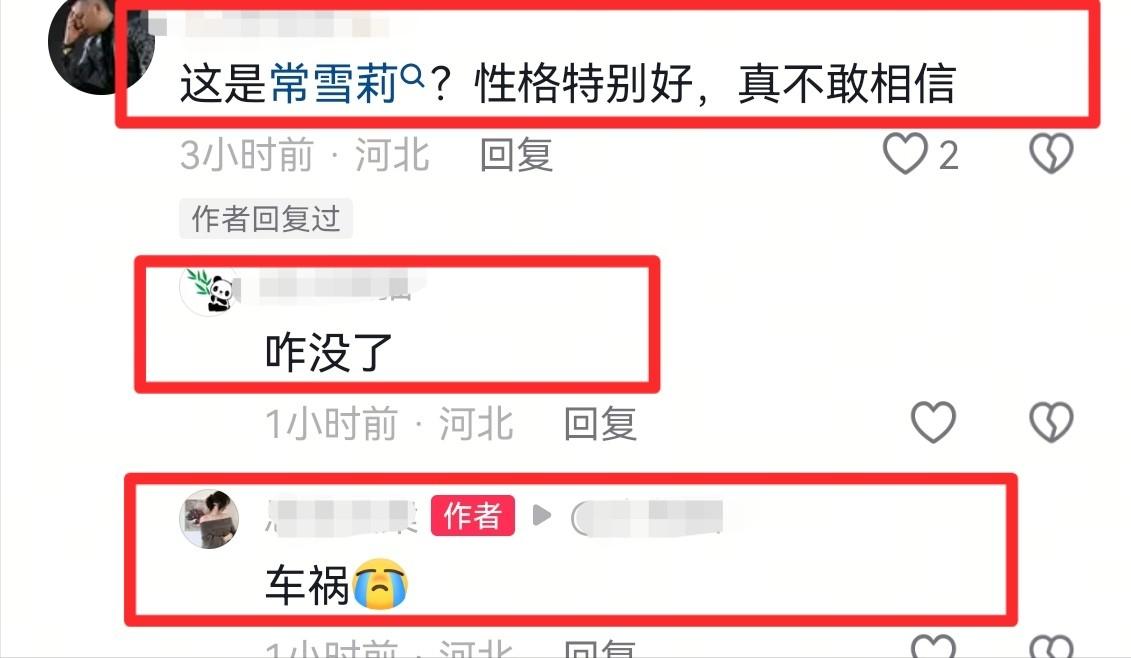
Task: Dislike the 常雪莉 comment with broken heart
Action: click(x=1051, y=154)
